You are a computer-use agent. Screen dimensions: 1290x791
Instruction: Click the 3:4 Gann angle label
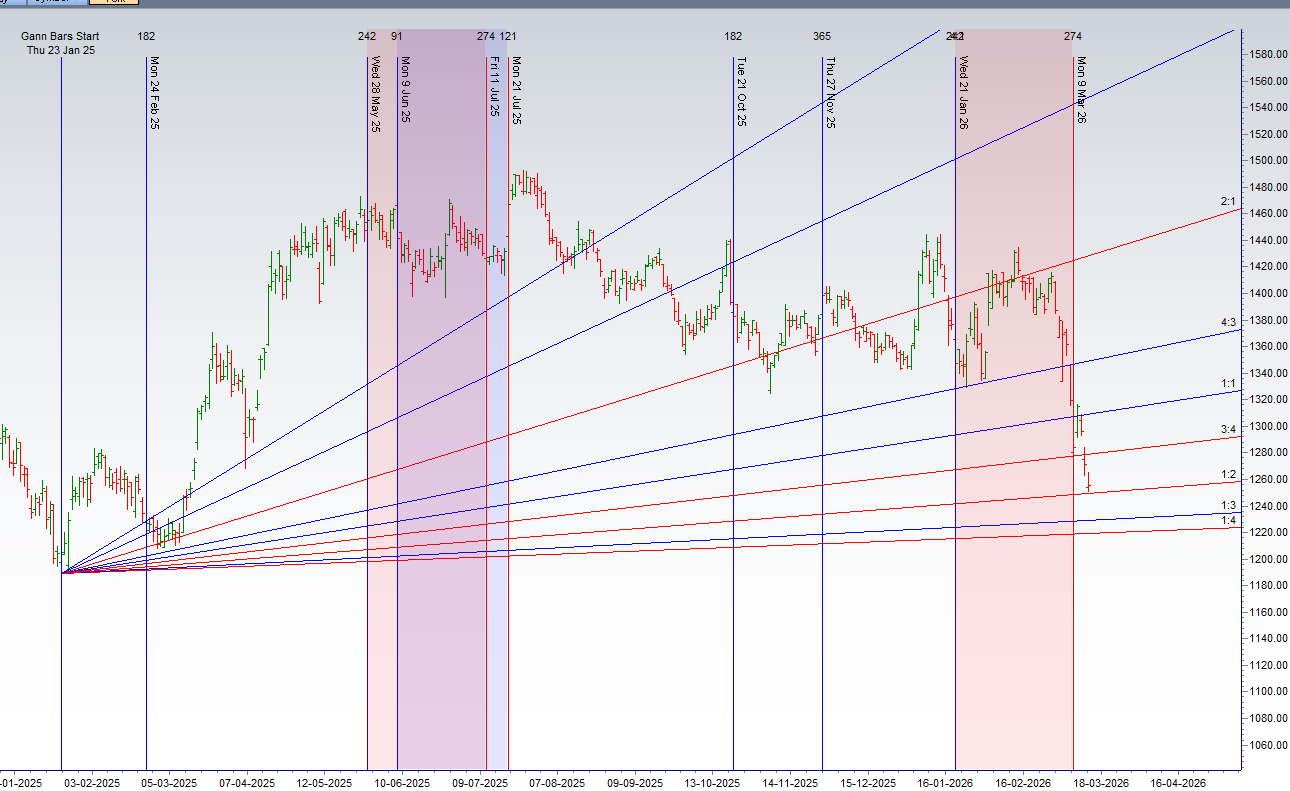(1228, 429)
